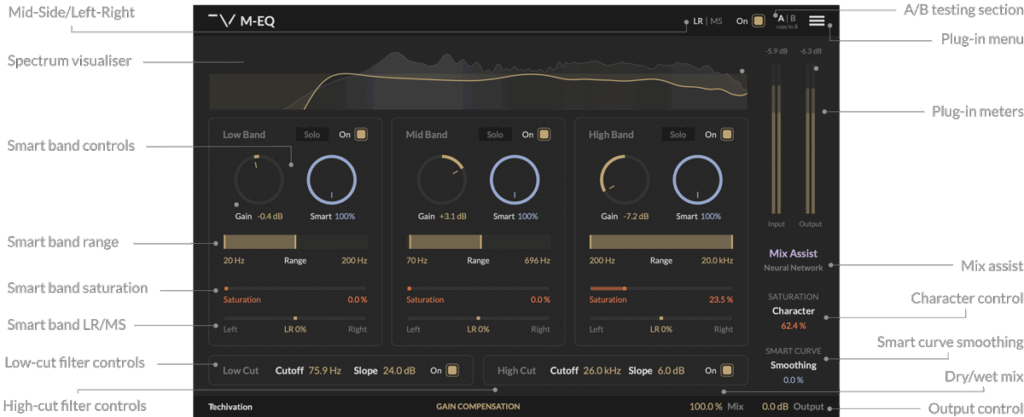1024x417 pixels.
Task: Click the Low Band Gain knob
Action: click(x=259, y=179)
